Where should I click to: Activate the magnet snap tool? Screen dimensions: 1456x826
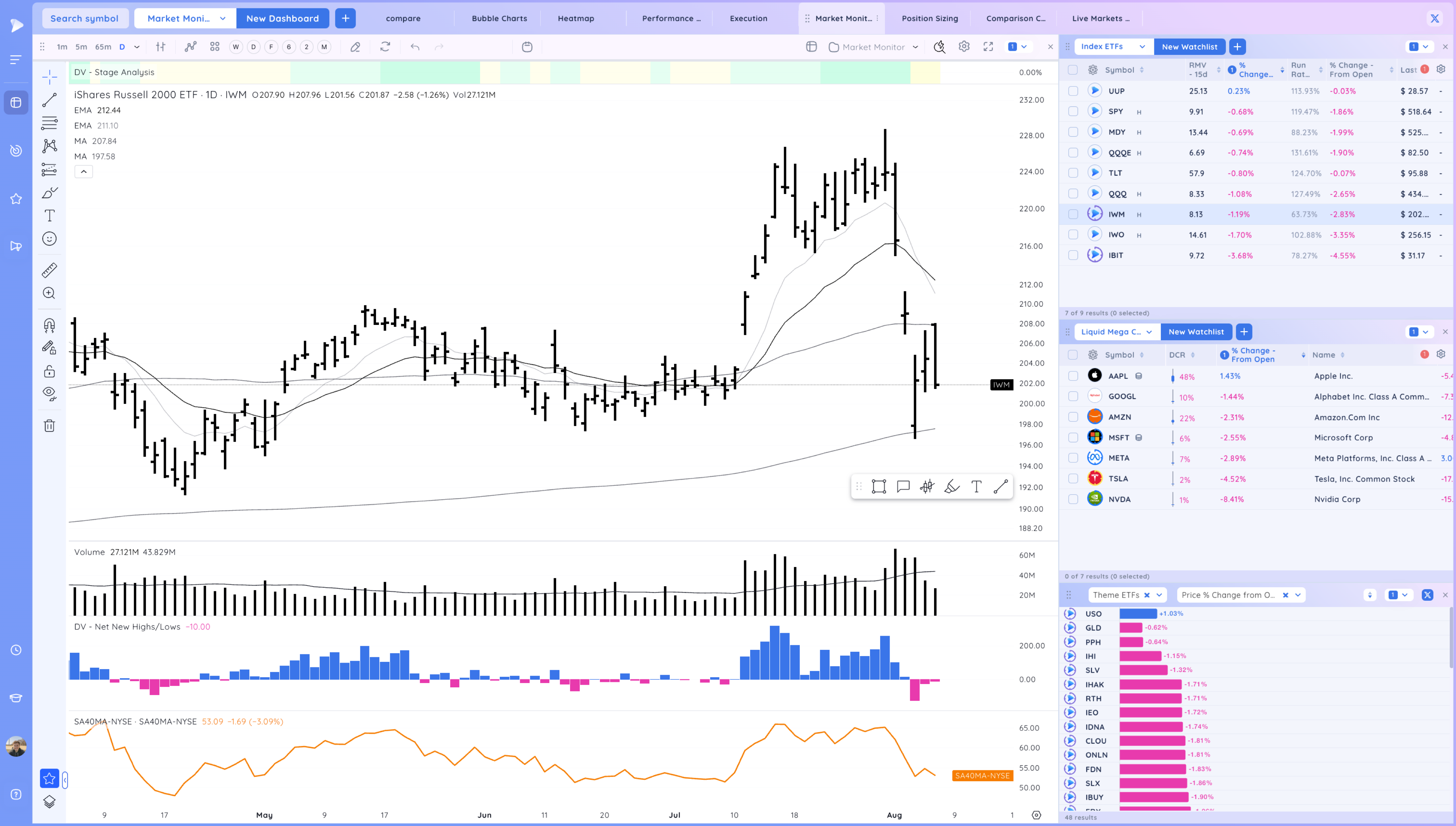[x=50, y=325]
